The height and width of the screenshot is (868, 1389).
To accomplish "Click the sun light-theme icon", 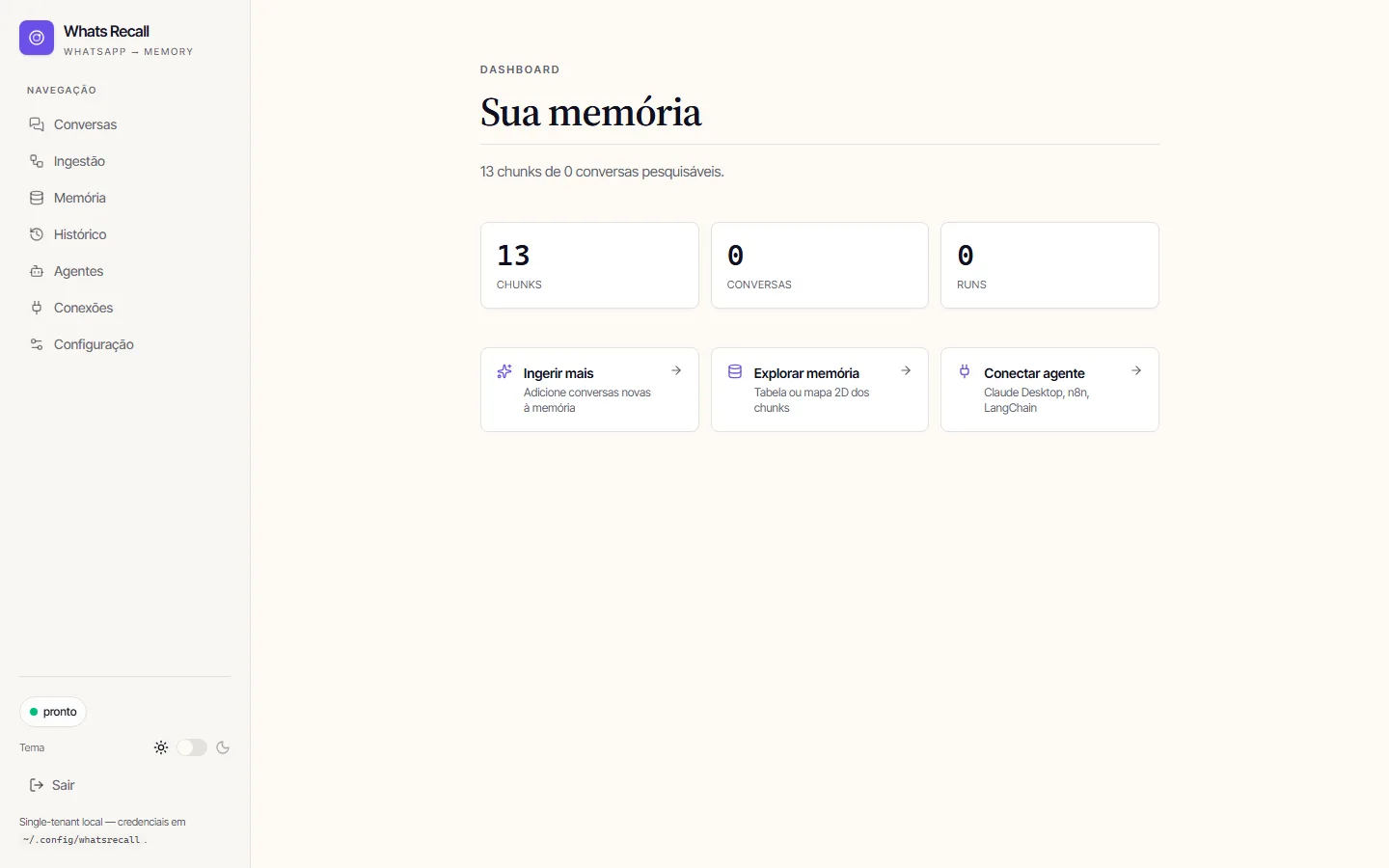I will pos(161,747).
